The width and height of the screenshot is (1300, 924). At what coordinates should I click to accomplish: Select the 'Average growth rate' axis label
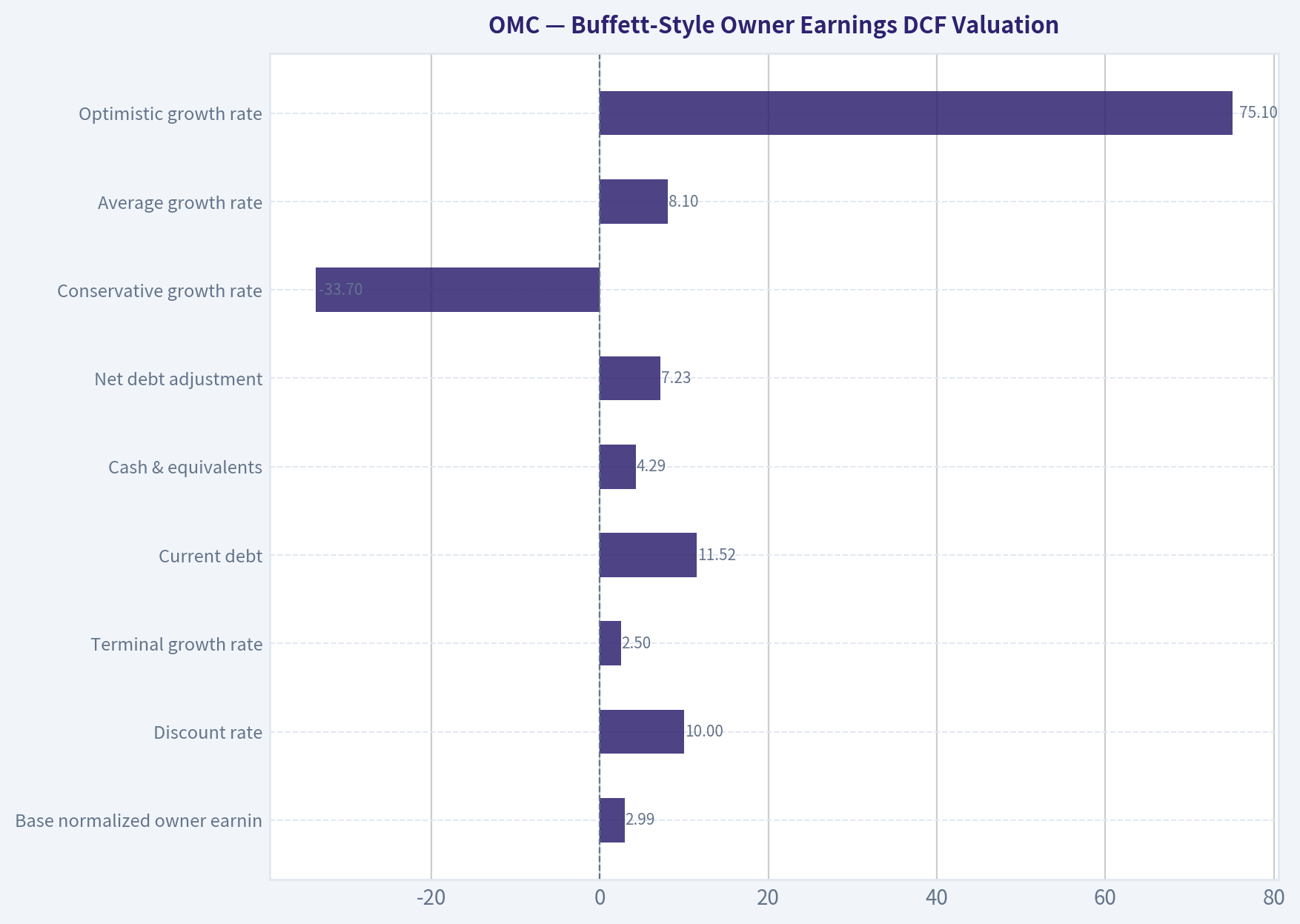coord(180,202)
